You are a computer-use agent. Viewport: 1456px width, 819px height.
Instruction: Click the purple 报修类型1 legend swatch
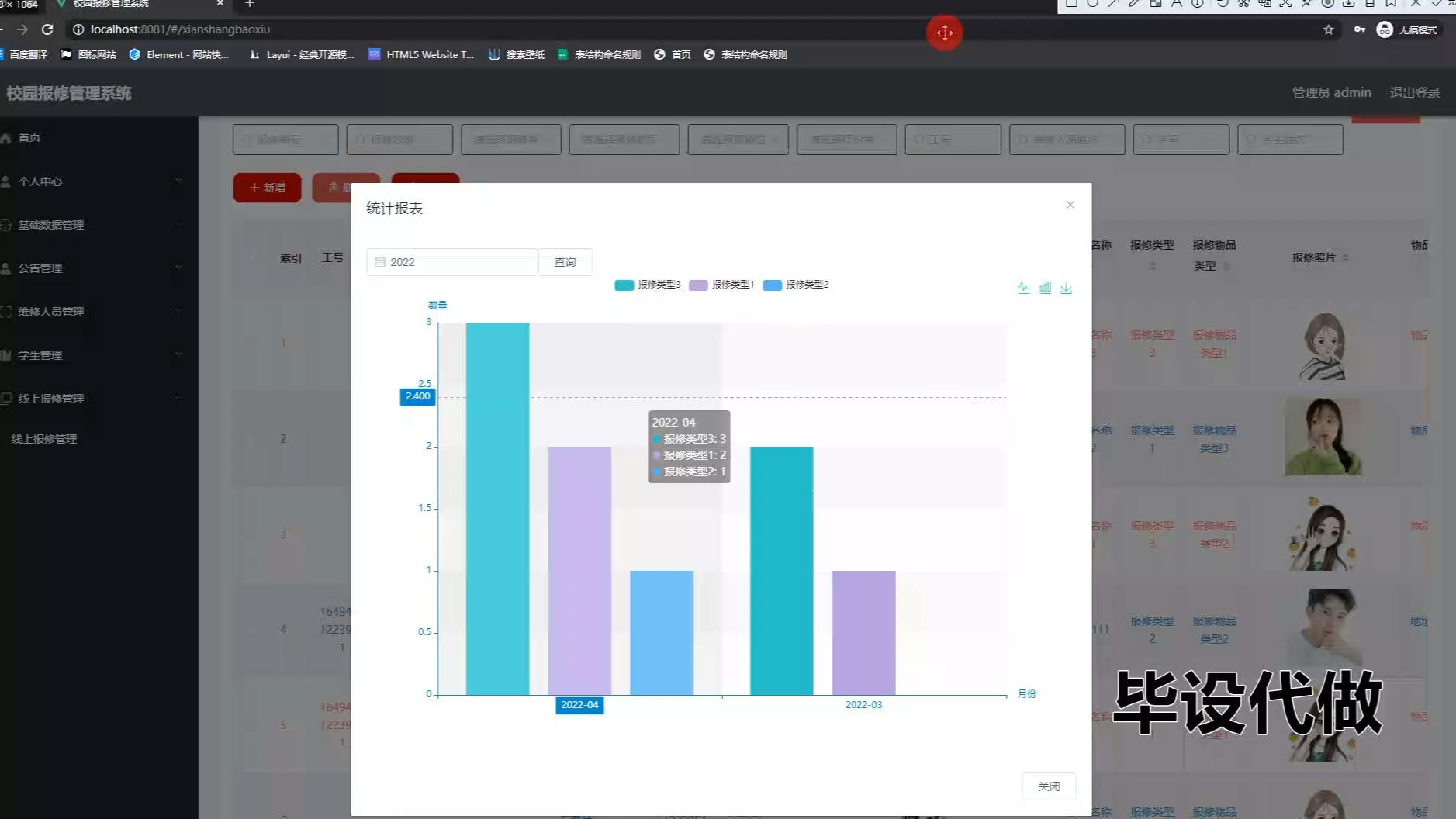(699, 285)
